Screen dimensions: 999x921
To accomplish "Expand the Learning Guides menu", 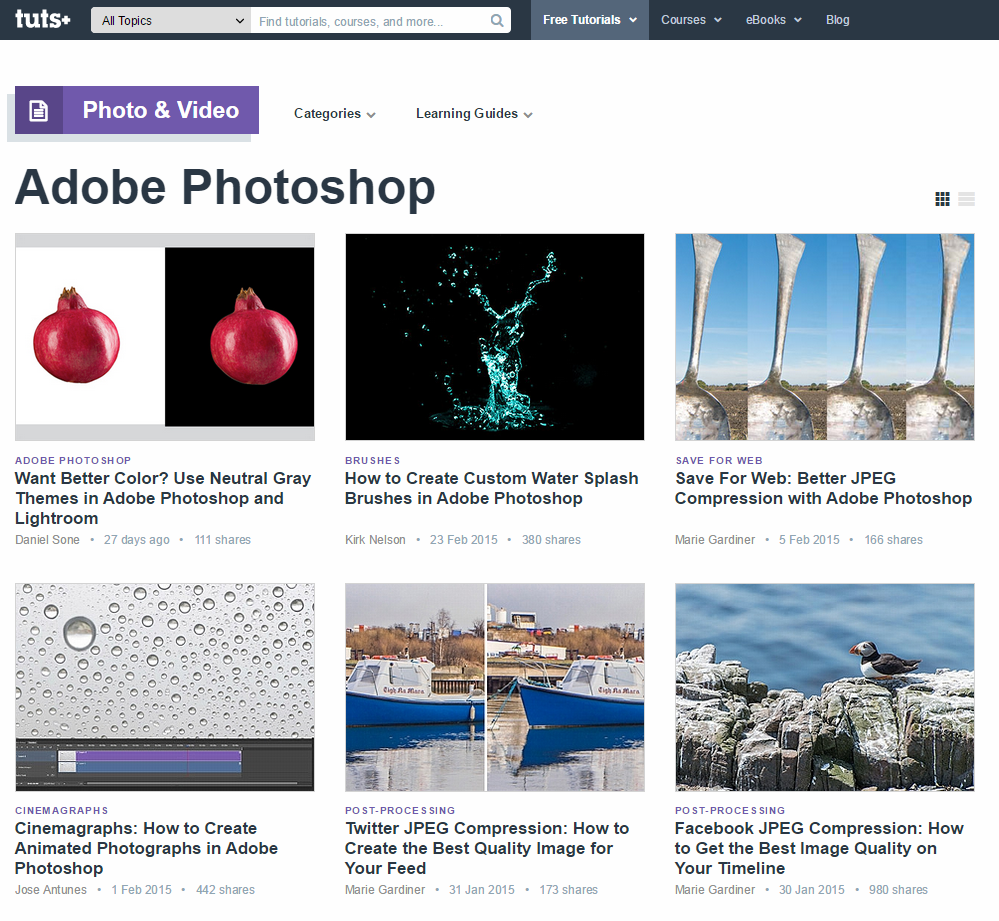I will [473, 114].
